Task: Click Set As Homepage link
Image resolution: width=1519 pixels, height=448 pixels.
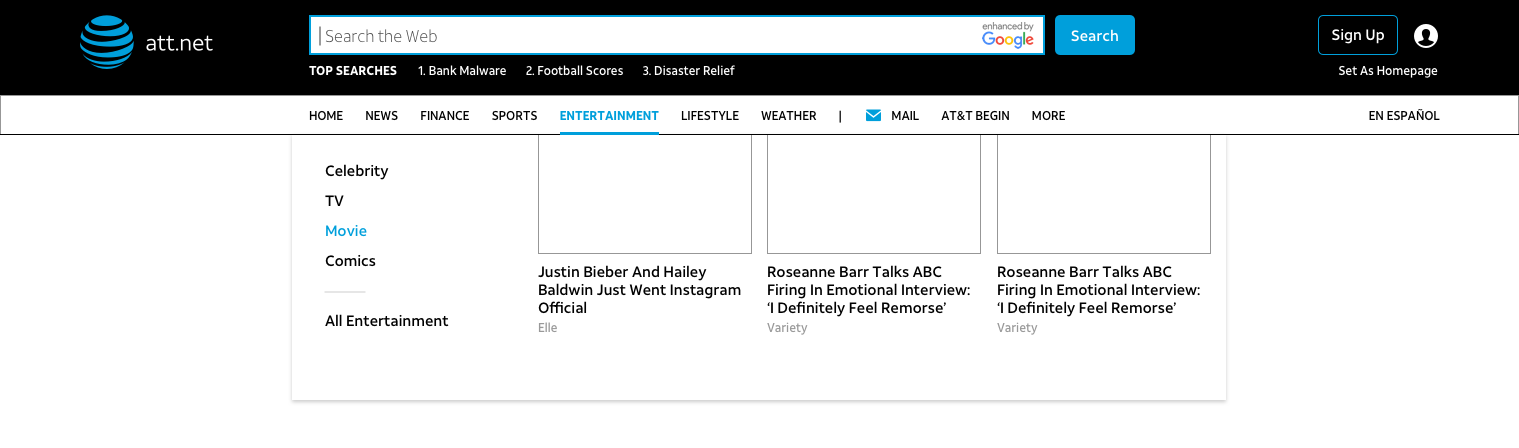Action: point(1388,71)
